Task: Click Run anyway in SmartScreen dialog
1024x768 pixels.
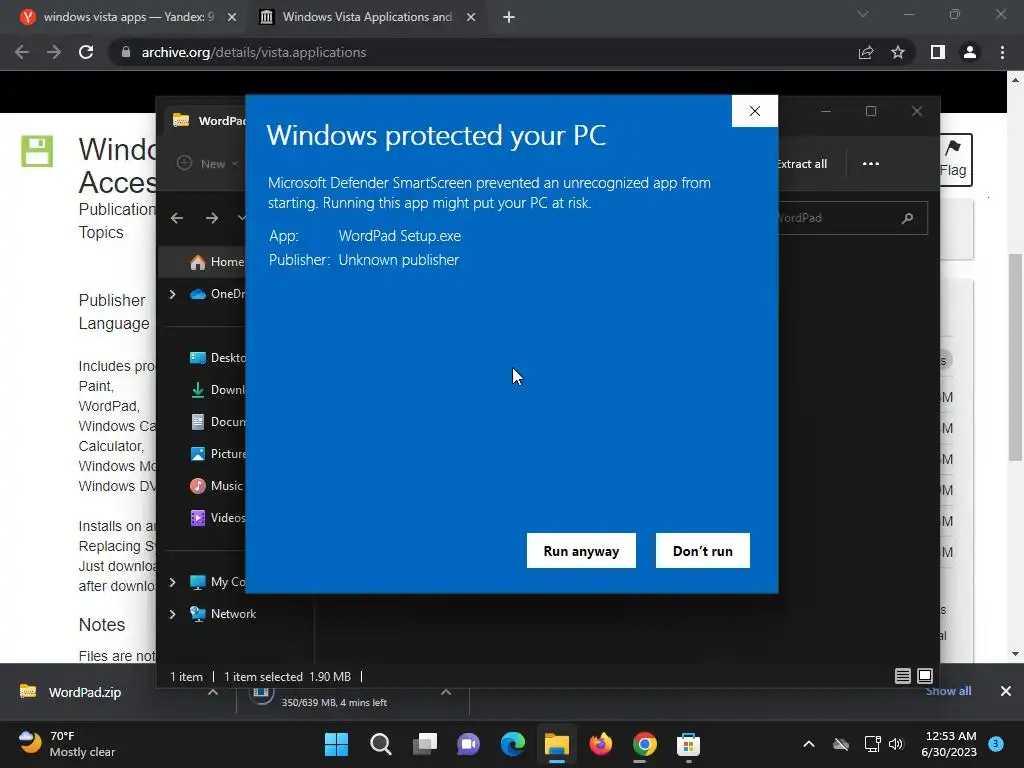Action: (x=581, y=551)
